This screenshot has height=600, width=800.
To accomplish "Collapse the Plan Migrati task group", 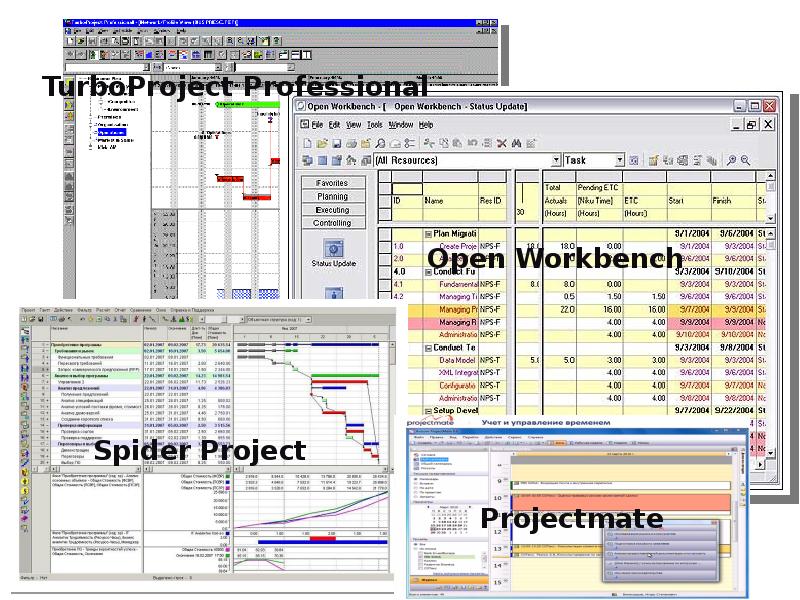I will click(429, 234).
